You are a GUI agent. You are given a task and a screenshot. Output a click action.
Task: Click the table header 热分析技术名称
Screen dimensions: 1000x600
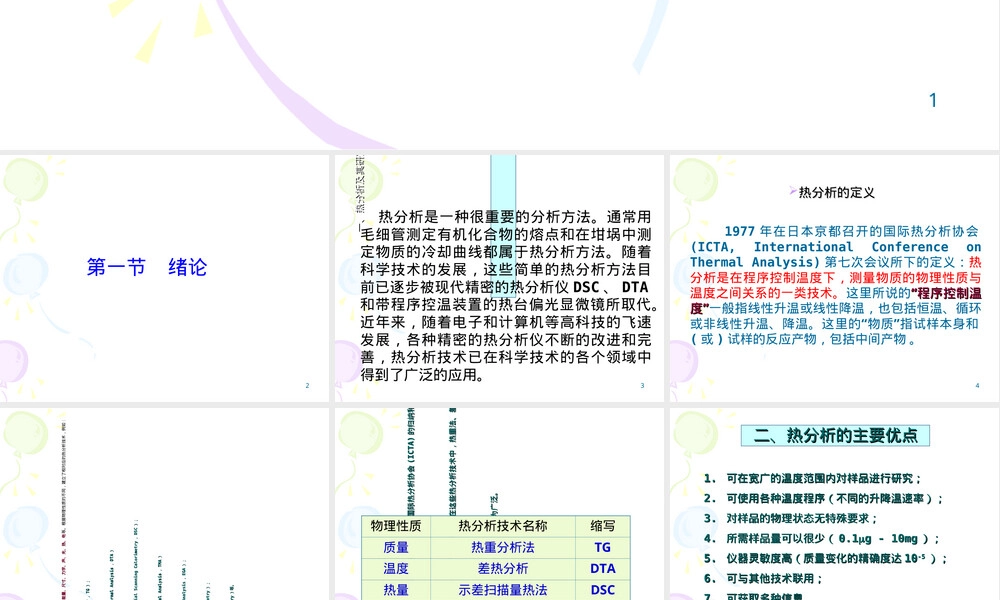503,526
